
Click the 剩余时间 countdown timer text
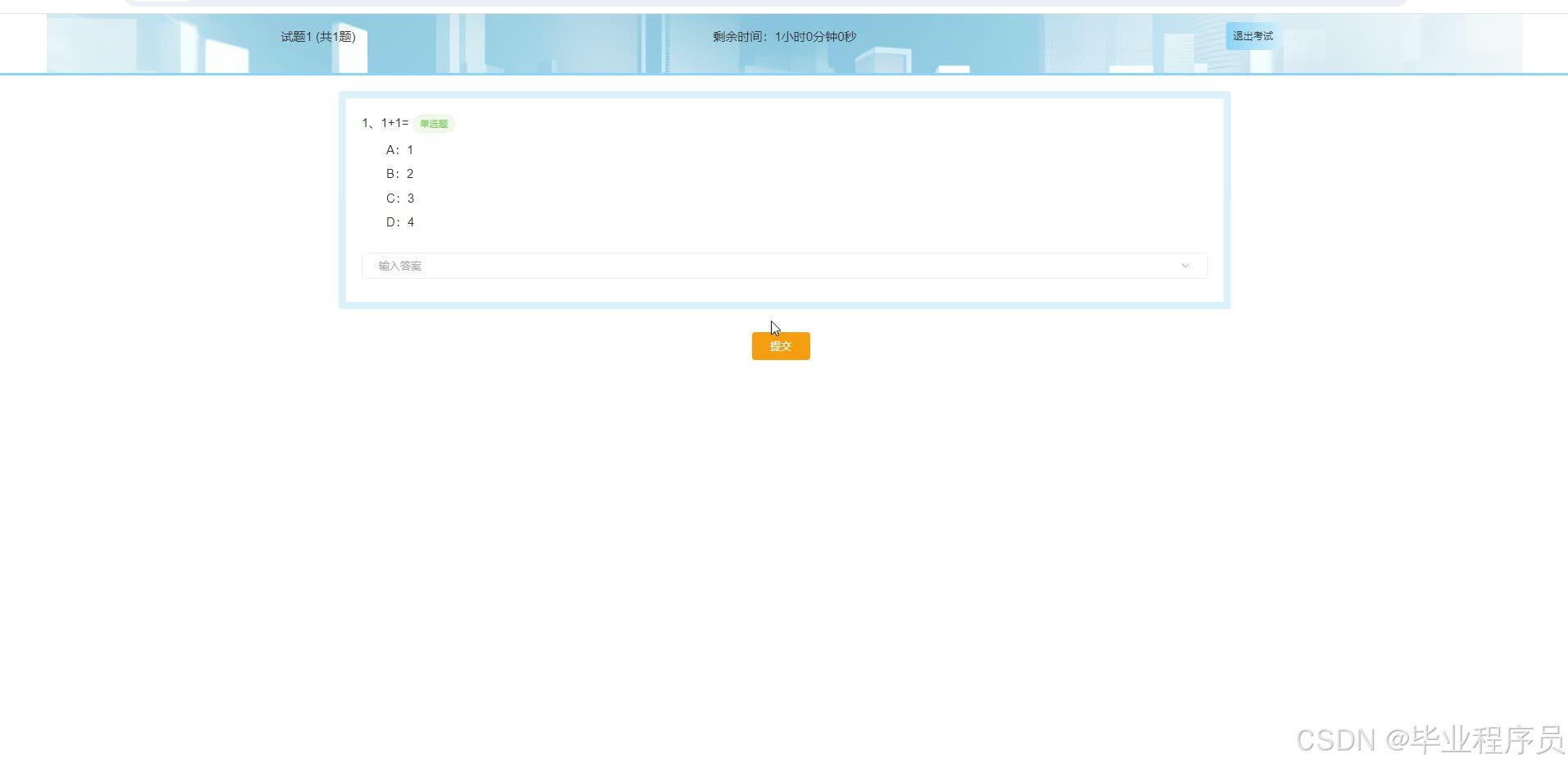[x=784, y=36]
